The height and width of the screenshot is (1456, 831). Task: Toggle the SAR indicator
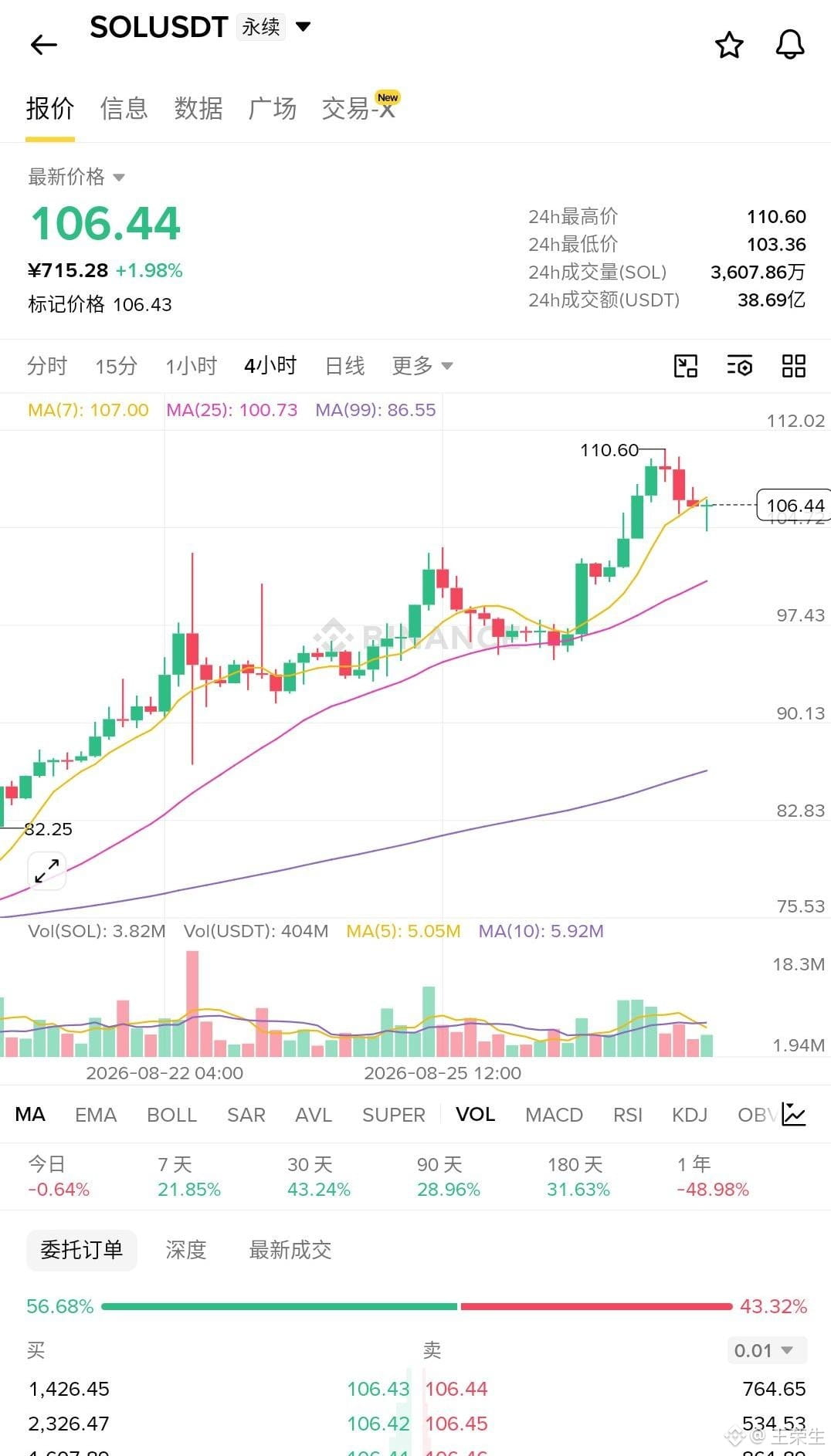[x=246, y=1115]
